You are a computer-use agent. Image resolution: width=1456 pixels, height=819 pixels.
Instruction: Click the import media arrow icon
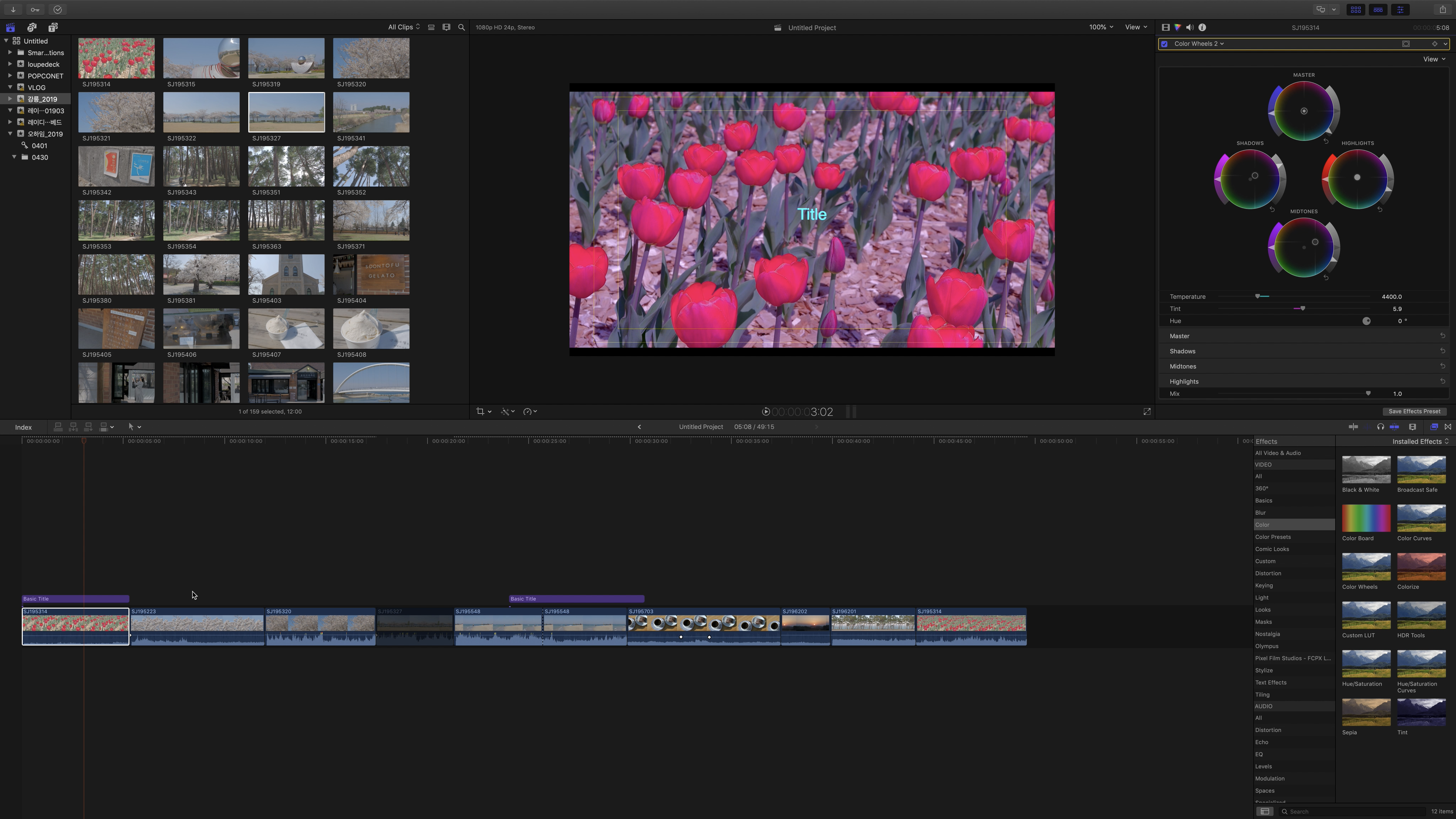pos(13,10)
